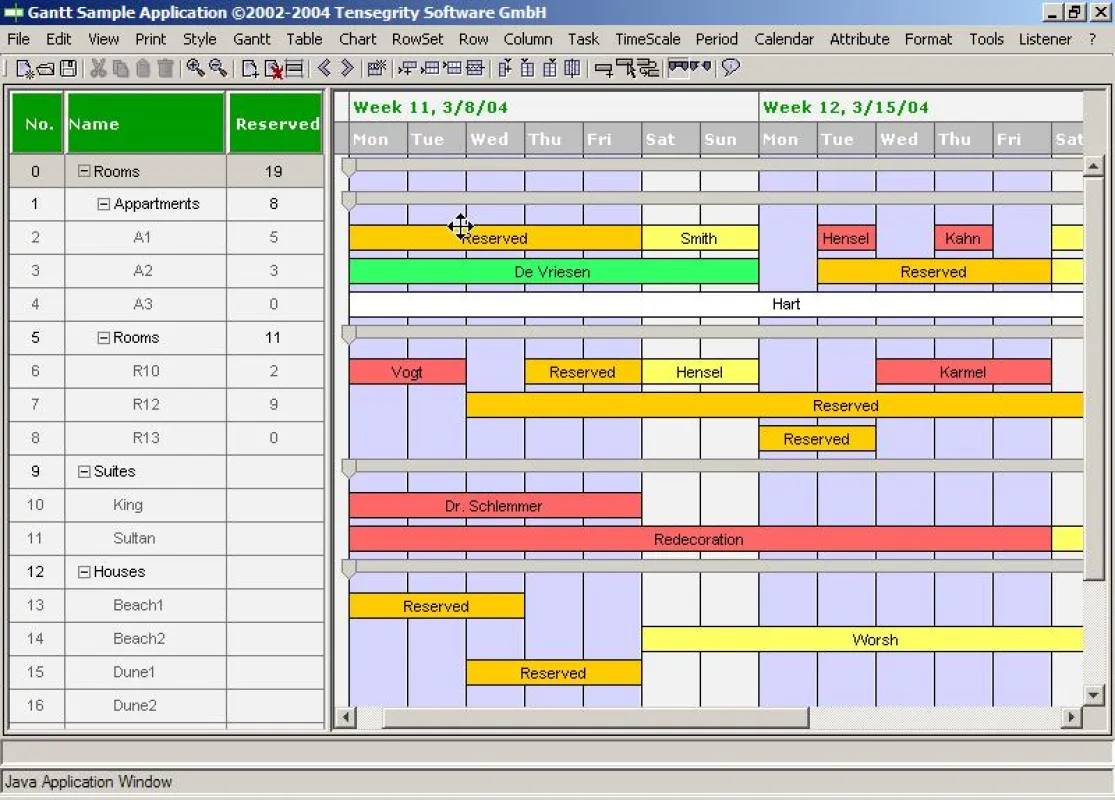Click the open folder toolbar icon
Image resolution: width=1115 pixels, height=800 pixels.
point(46,69)
